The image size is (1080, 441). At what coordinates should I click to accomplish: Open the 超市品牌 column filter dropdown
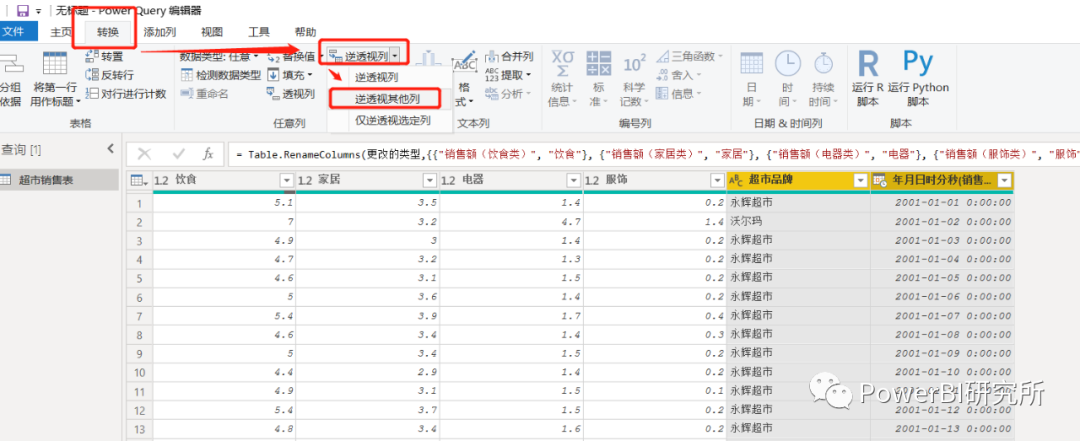pos(860,181)
